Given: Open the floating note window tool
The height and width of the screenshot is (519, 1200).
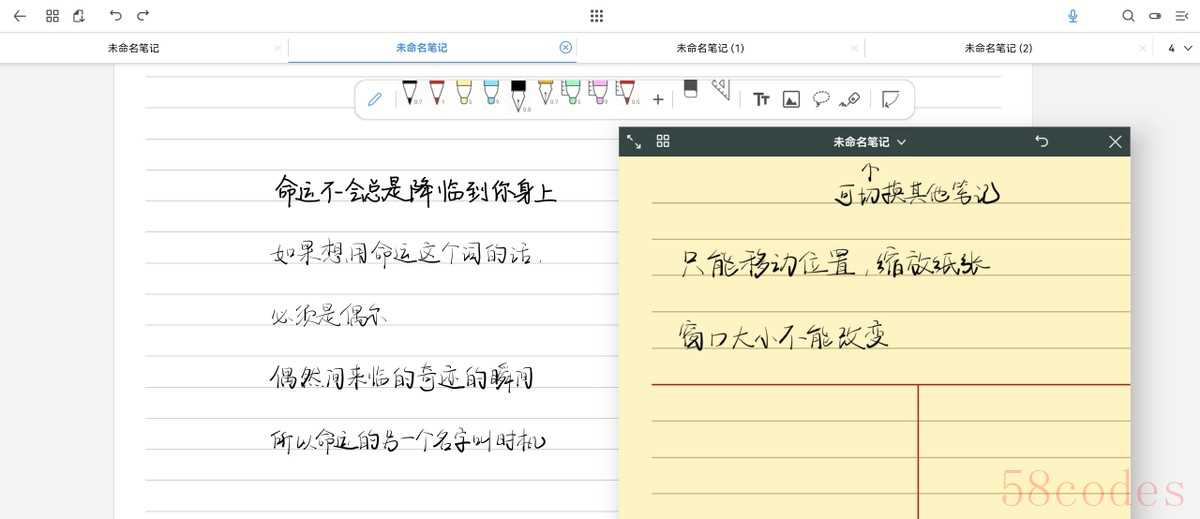Looking at the screenshot, I should click(x=890, y=99).
